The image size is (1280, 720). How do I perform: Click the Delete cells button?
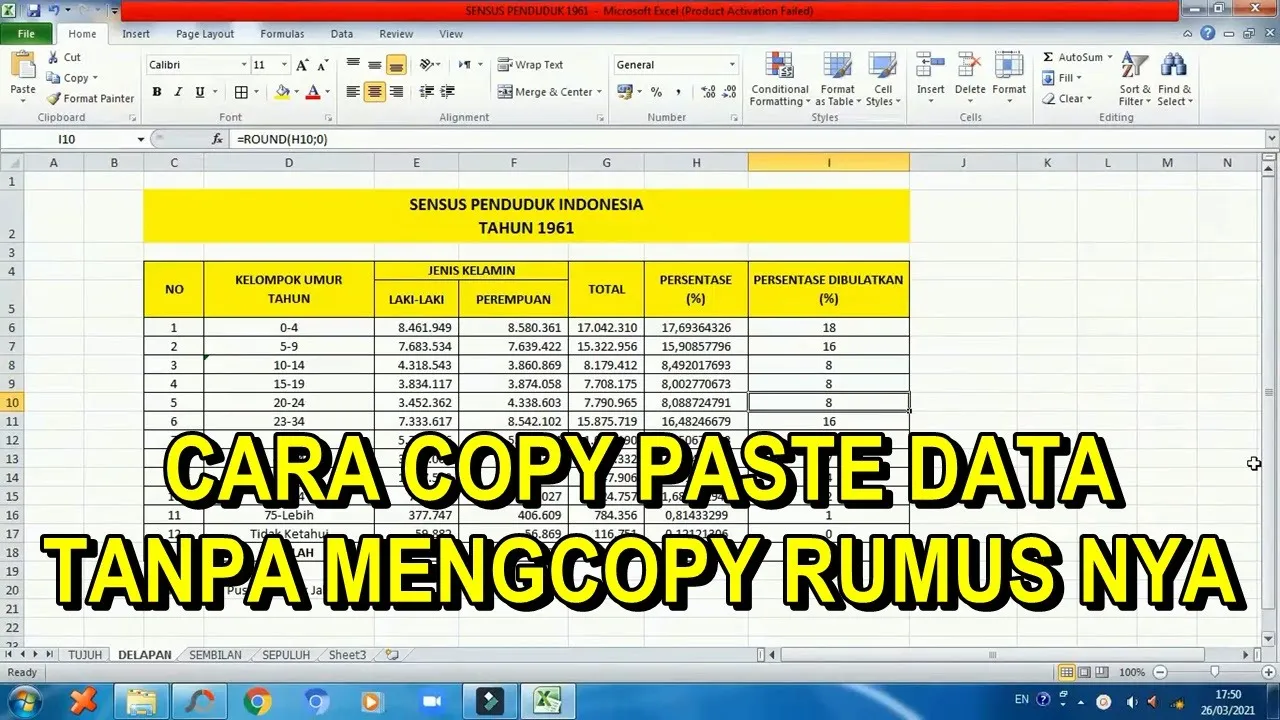pos(969,75)
